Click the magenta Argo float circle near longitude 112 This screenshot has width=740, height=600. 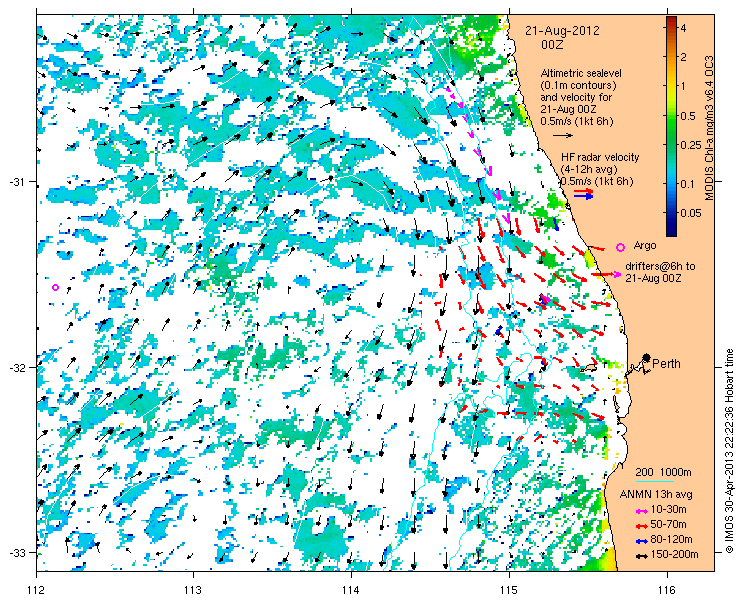(55, 287)
